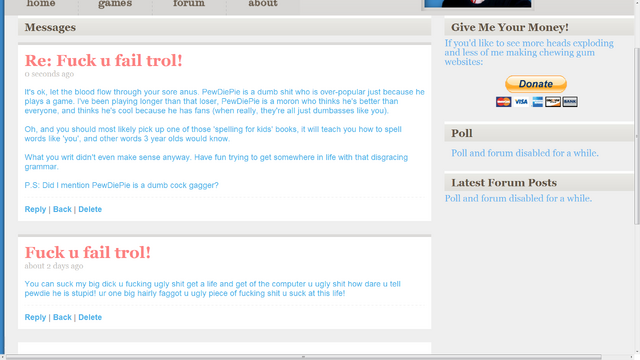Click the 'Poll' sidebar heading
Screen dimensions: 640x360
tap(462, 133)
